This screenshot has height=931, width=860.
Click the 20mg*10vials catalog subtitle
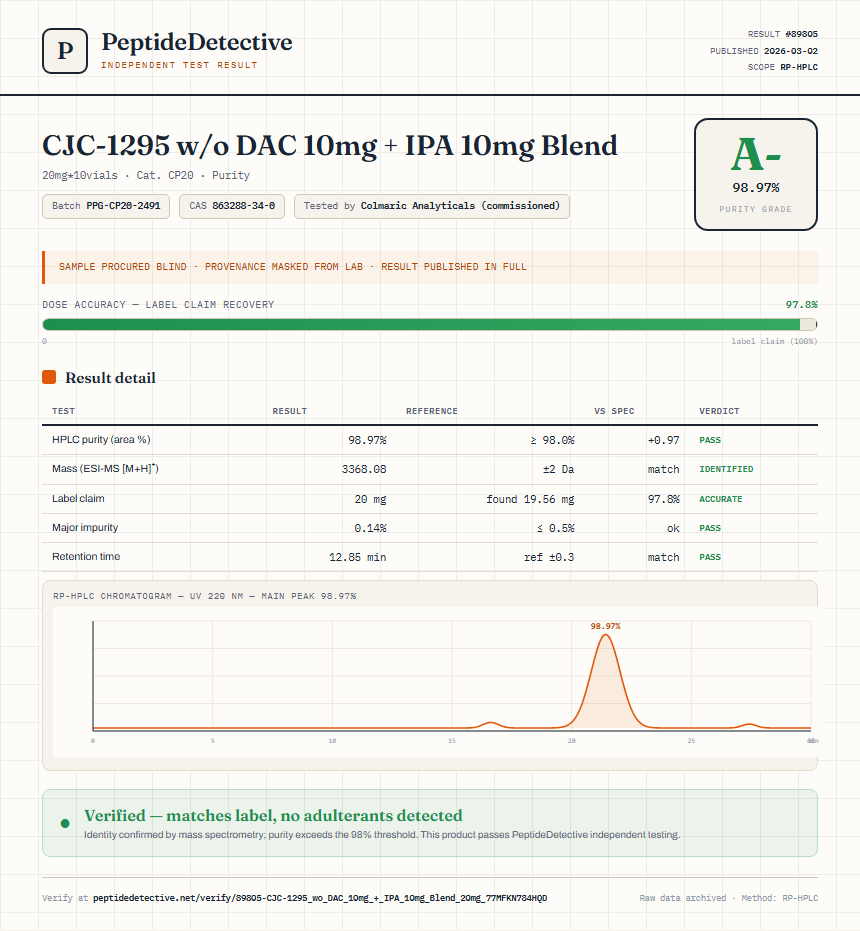click(x=146, y=175)
